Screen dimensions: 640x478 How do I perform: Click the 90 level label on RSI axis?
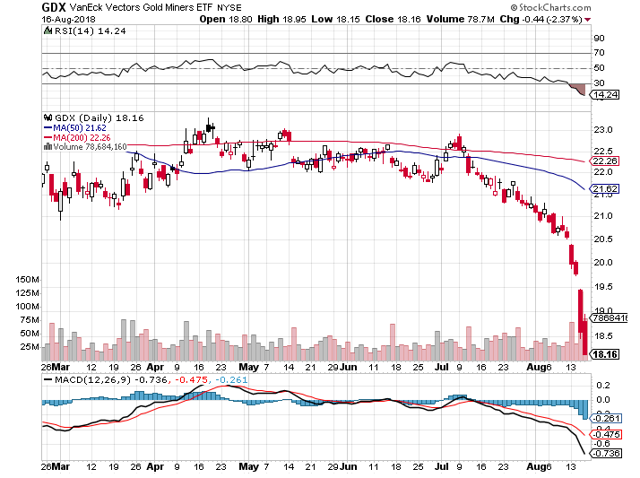[599, 38]
